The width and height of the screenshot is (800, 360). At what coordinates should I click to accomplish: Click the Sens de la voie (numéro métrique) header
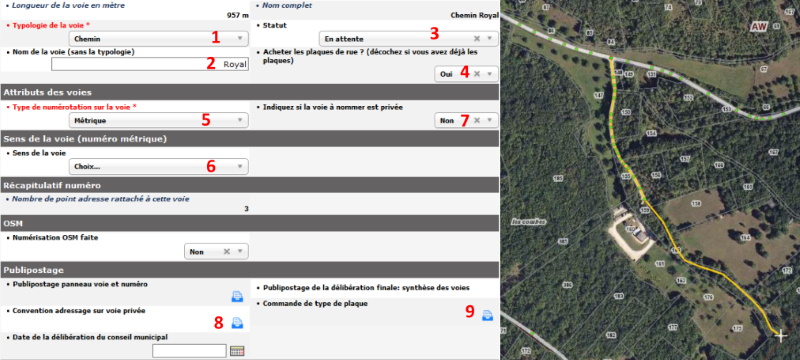[249, 139]
